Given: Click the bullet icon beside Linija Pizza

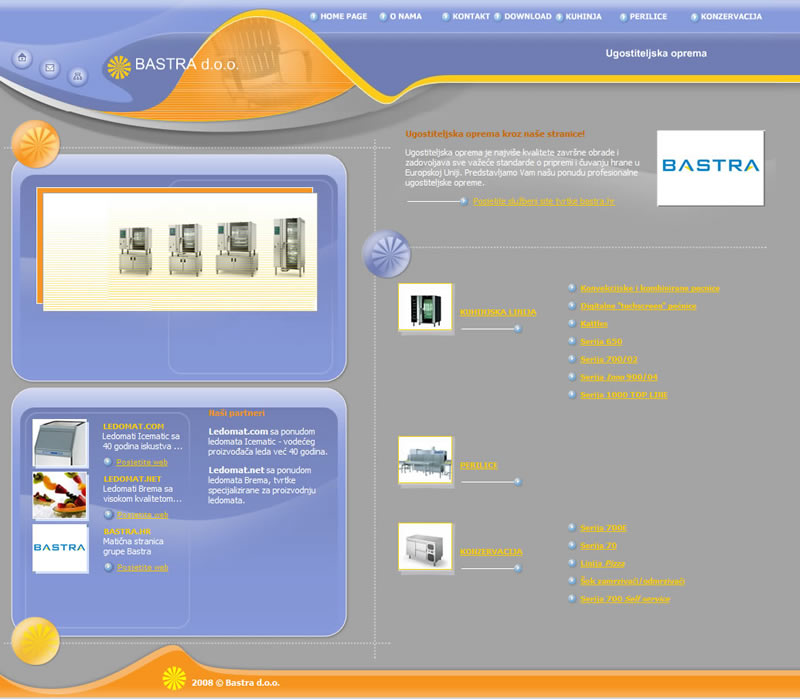Looking at the screenshot, I should pos(572,563).
